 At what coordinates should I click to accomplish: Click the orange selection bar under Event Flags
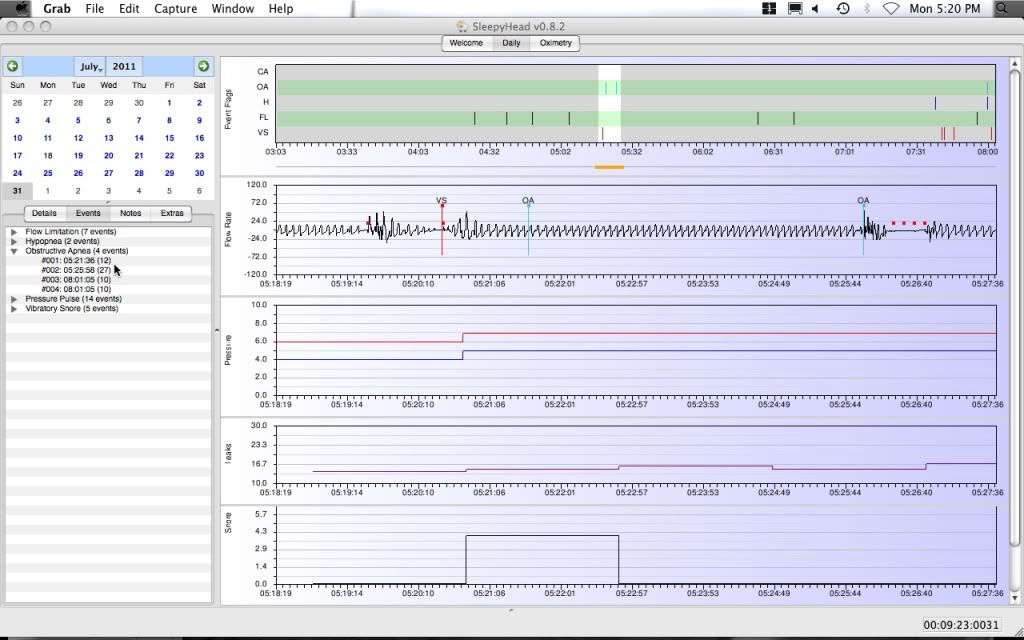609,167
